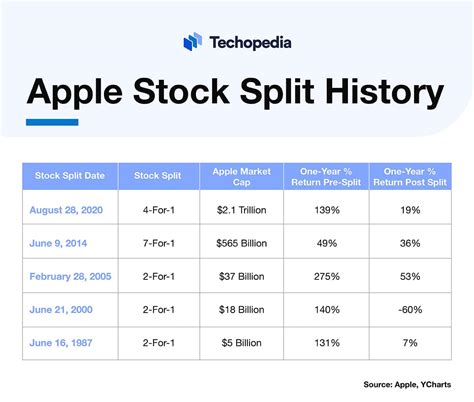Click the Techopedia logo icon
This screenshot has width=474, height=402.
point(193,42)
